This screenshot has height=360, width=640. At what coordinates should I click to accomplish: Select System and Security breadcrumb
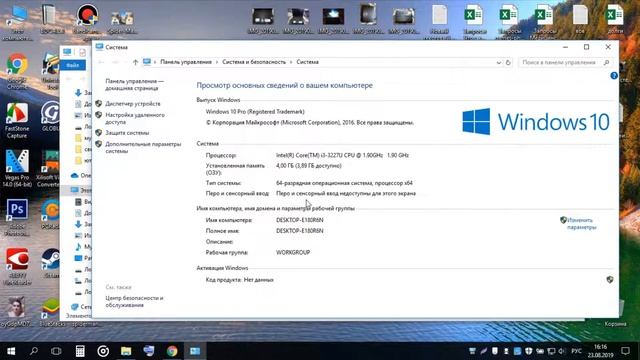click(x=254, y=62)
